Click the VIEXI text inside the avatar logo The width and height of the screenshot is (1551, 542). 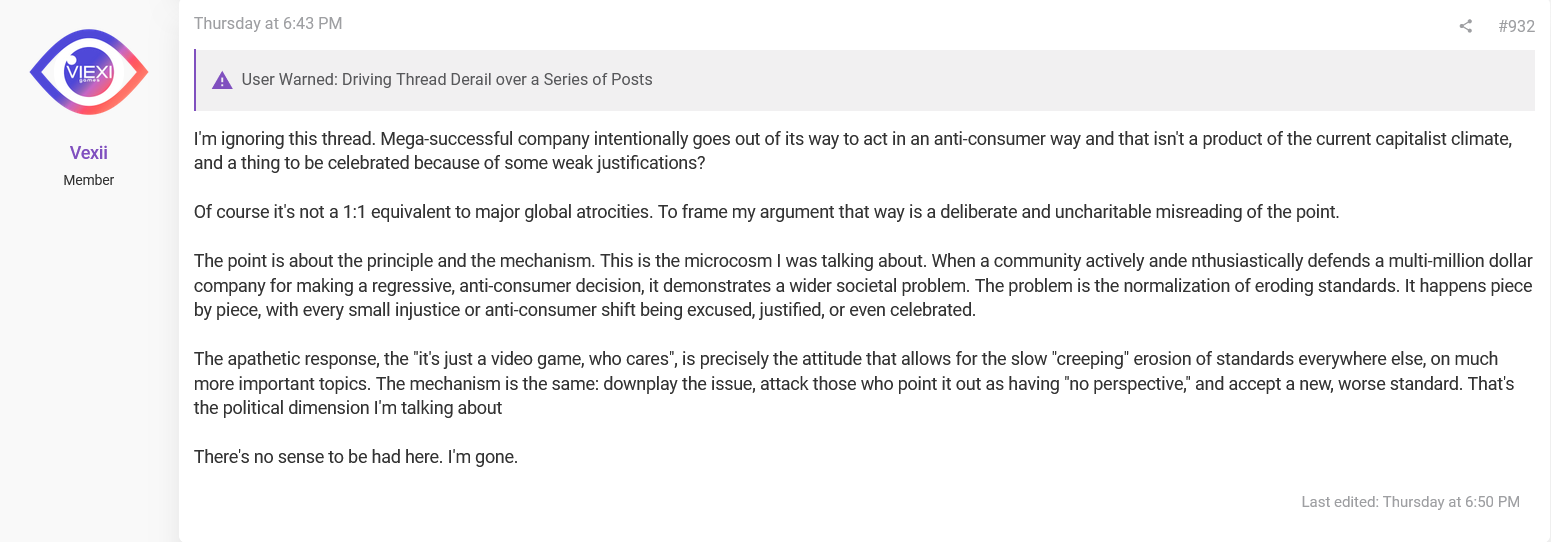89,70
